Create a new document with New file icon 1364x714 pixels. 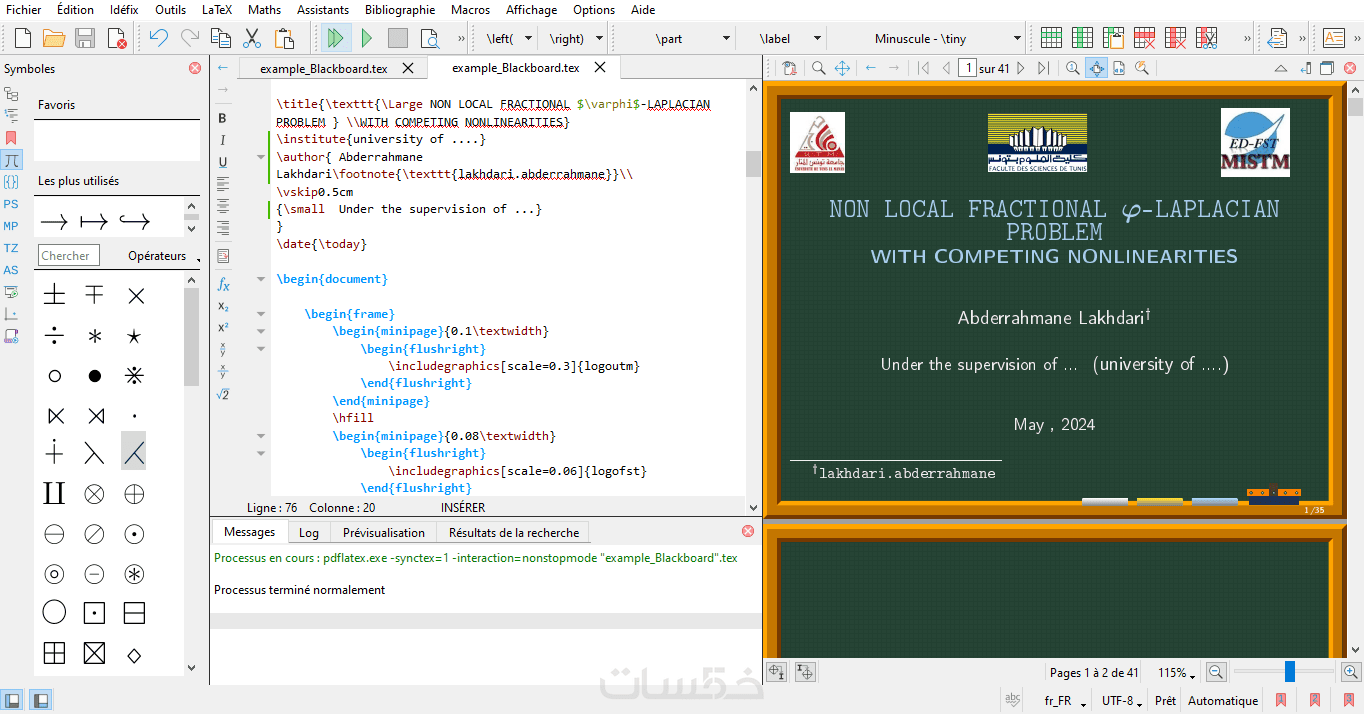(23, 39)
